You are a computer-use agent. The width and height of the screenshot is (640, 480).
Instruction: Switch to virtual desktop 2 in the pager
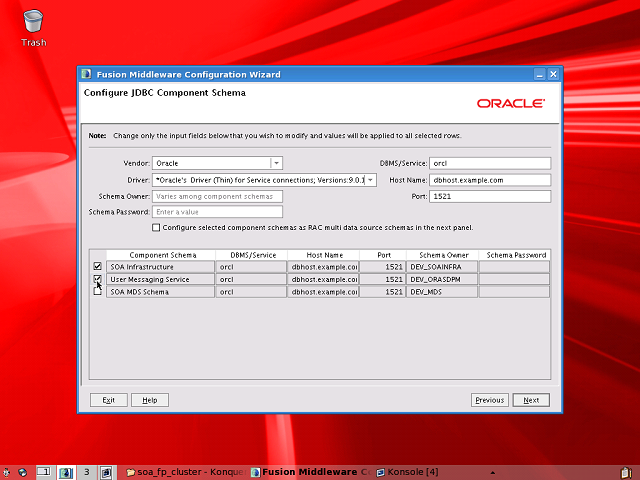click(x=65, y=472)
